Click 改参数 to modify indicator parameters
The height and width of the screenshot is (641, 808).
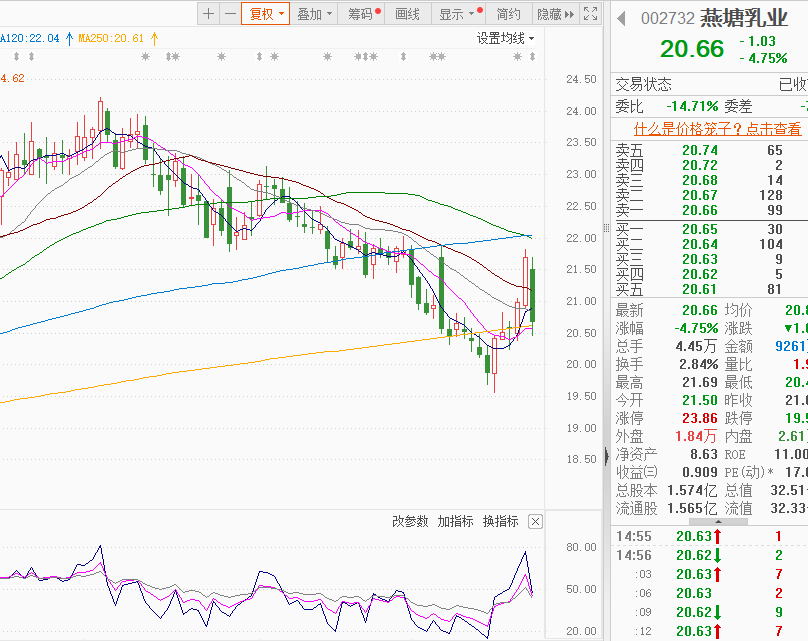410,521
